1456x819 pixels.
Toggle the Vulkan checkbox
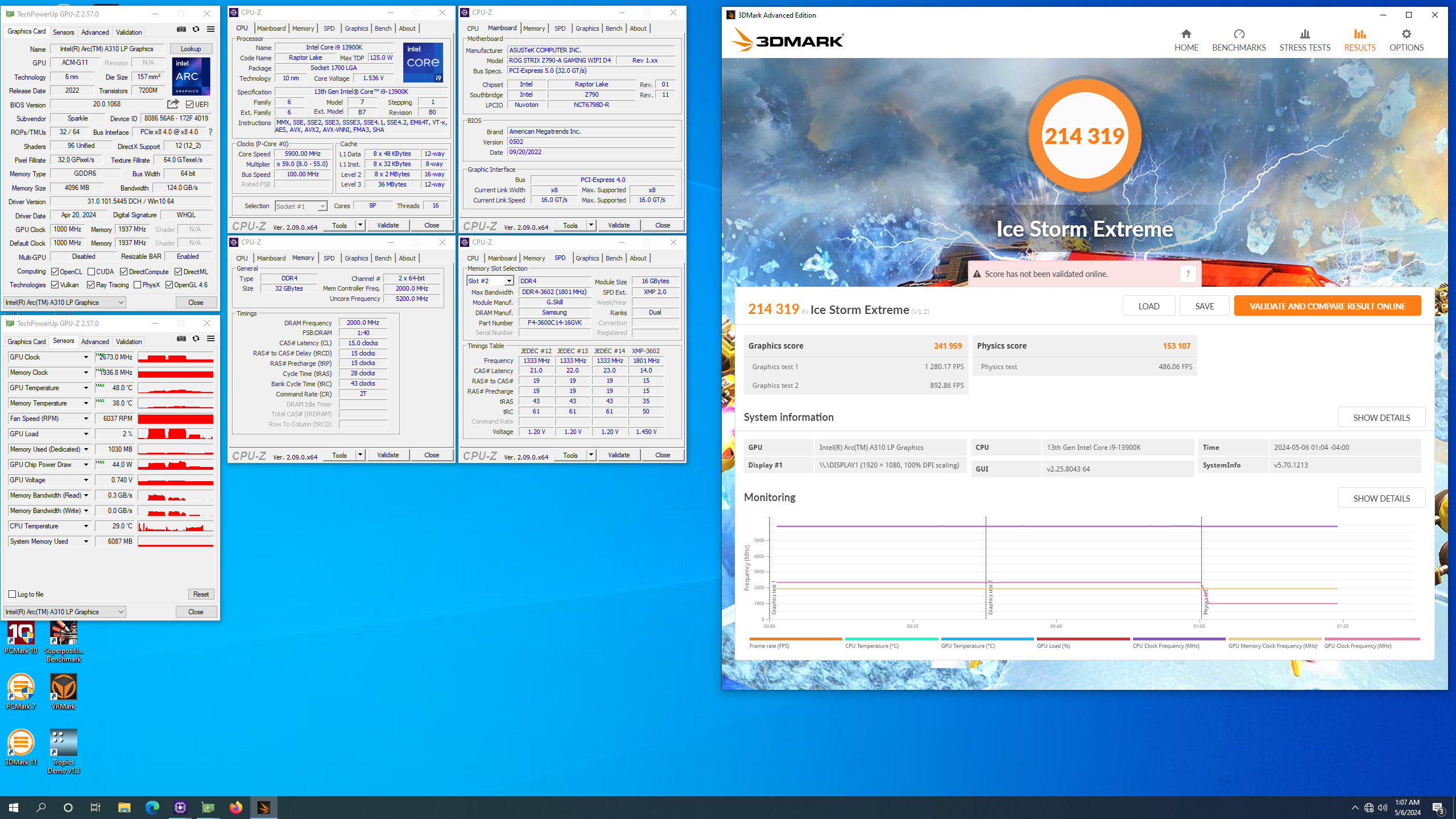pyautogui.click(x=55, y=285)
